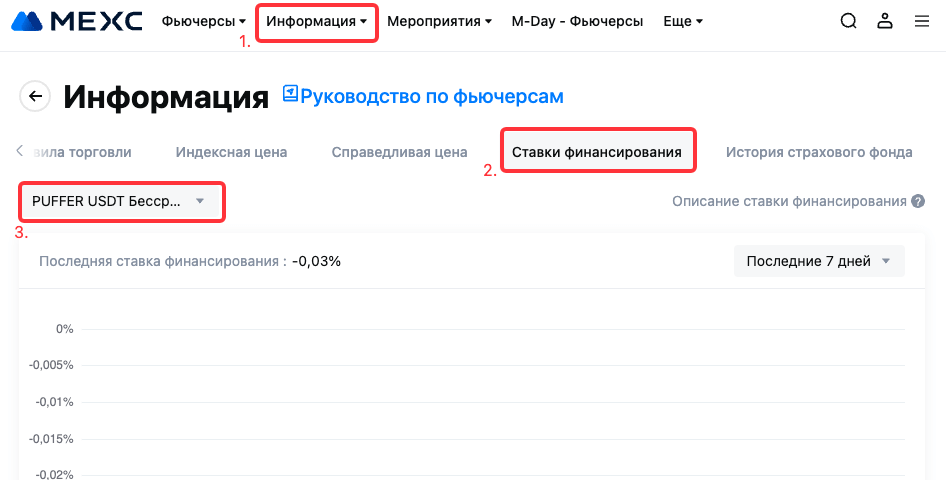
Task: Select the Ставки финансирования tab
Action: point(597,152)
